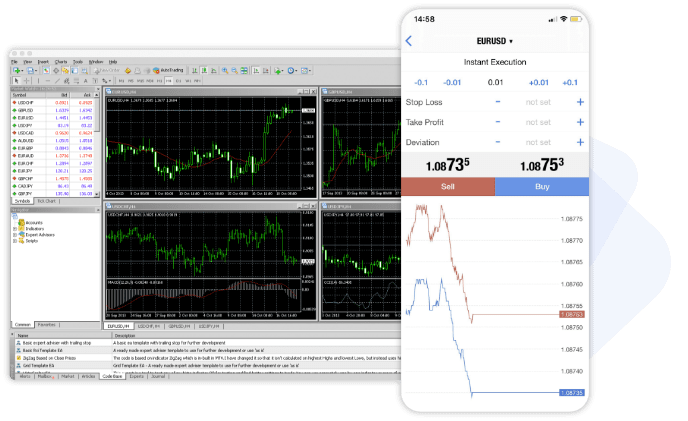Image resolution: width=688 pixels, height=421 pixels.
Task: Tap the back arrow in mobile app
Action: (x=408, y=41)
